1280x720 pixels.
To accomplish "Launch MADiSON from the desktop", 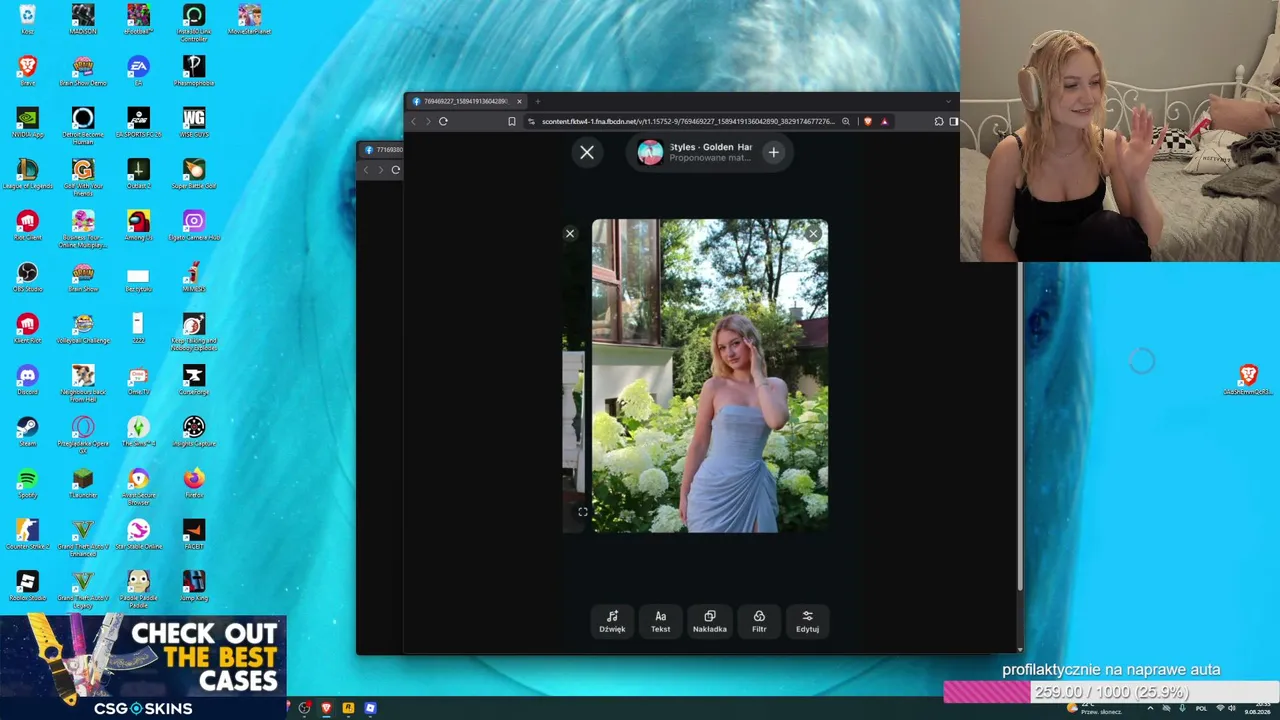I will click(x=83, y=18).
